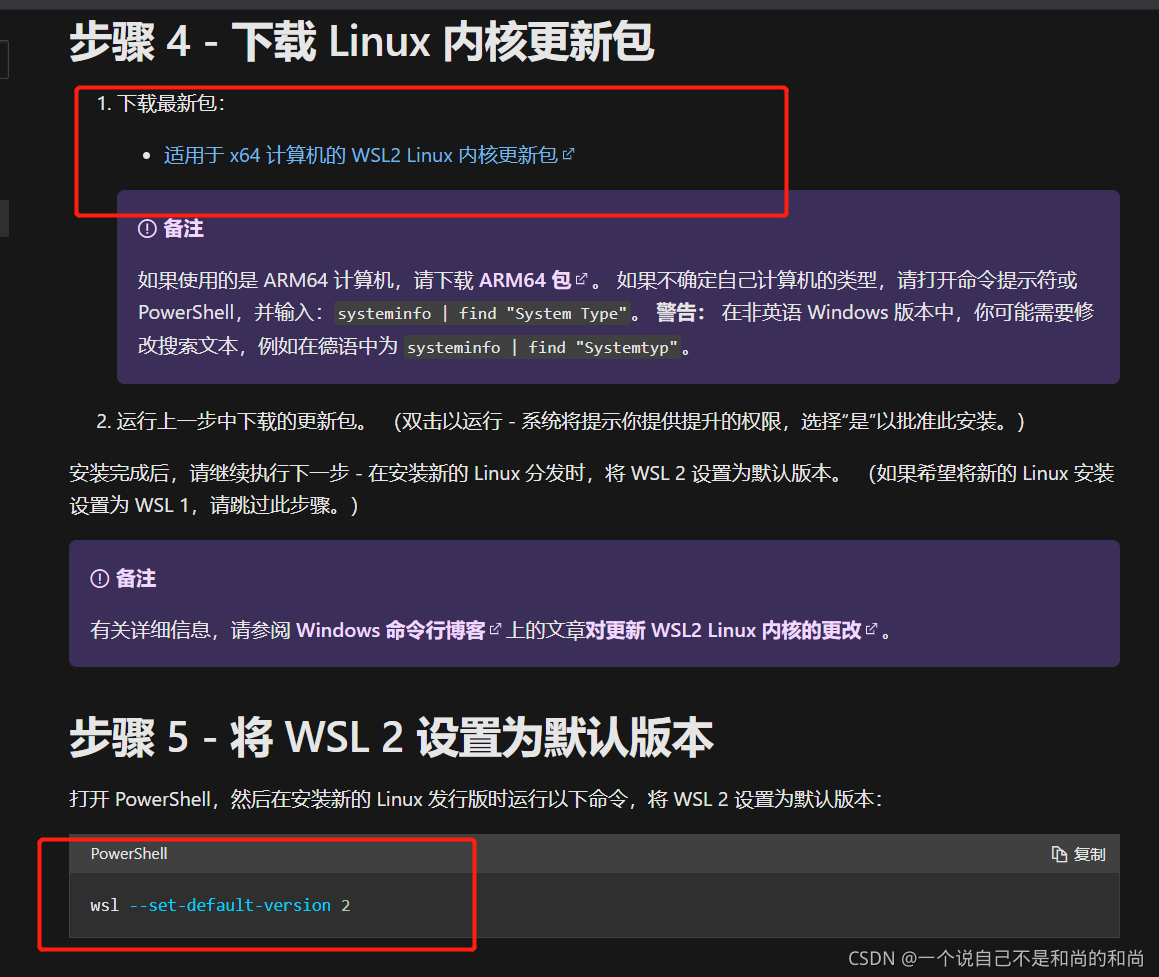Open the Windows 命令行博客 link
1159x977 pixels.
pyautogui.click(x=390, y=630)
